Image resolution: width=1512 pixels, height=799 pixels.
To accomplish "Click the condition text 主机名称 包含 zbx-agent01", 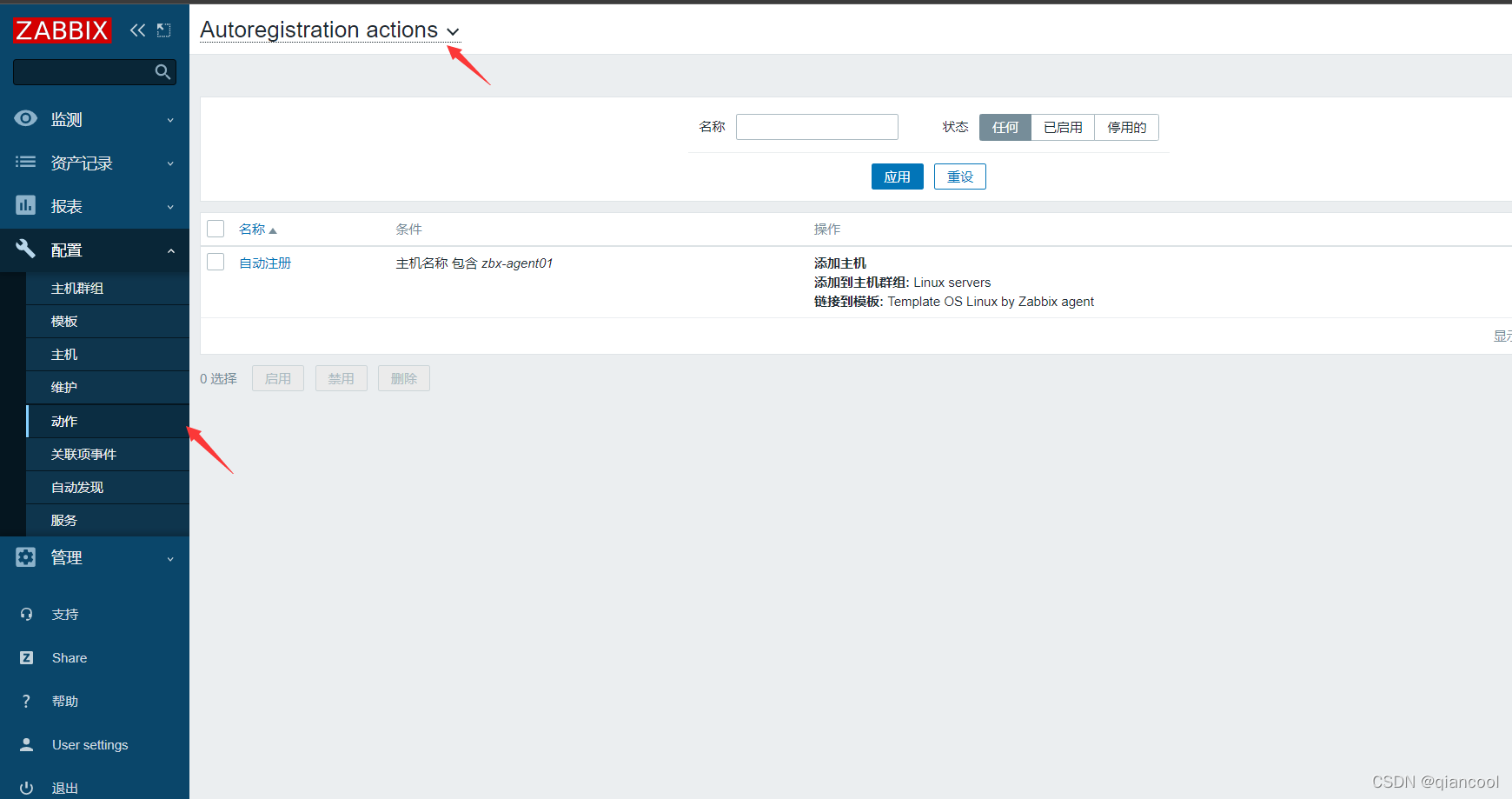I will [x=474, y=263].
